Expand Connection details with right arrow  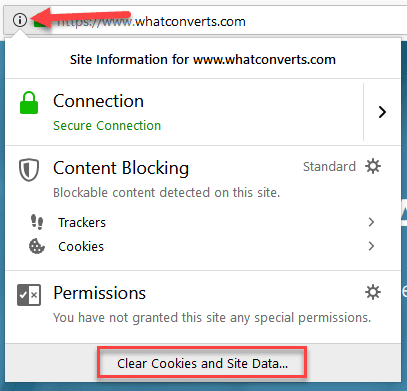382,112
